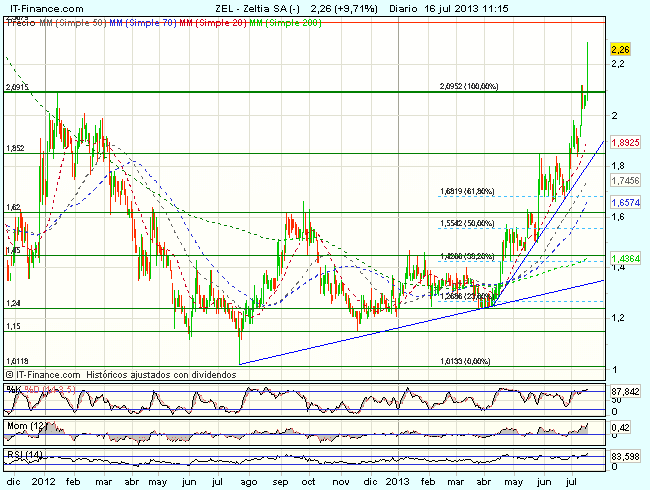This screenshot has height=490, width=650.
Task: Click the Fibonacci 50,00% level label
Action: click(467, 223)
